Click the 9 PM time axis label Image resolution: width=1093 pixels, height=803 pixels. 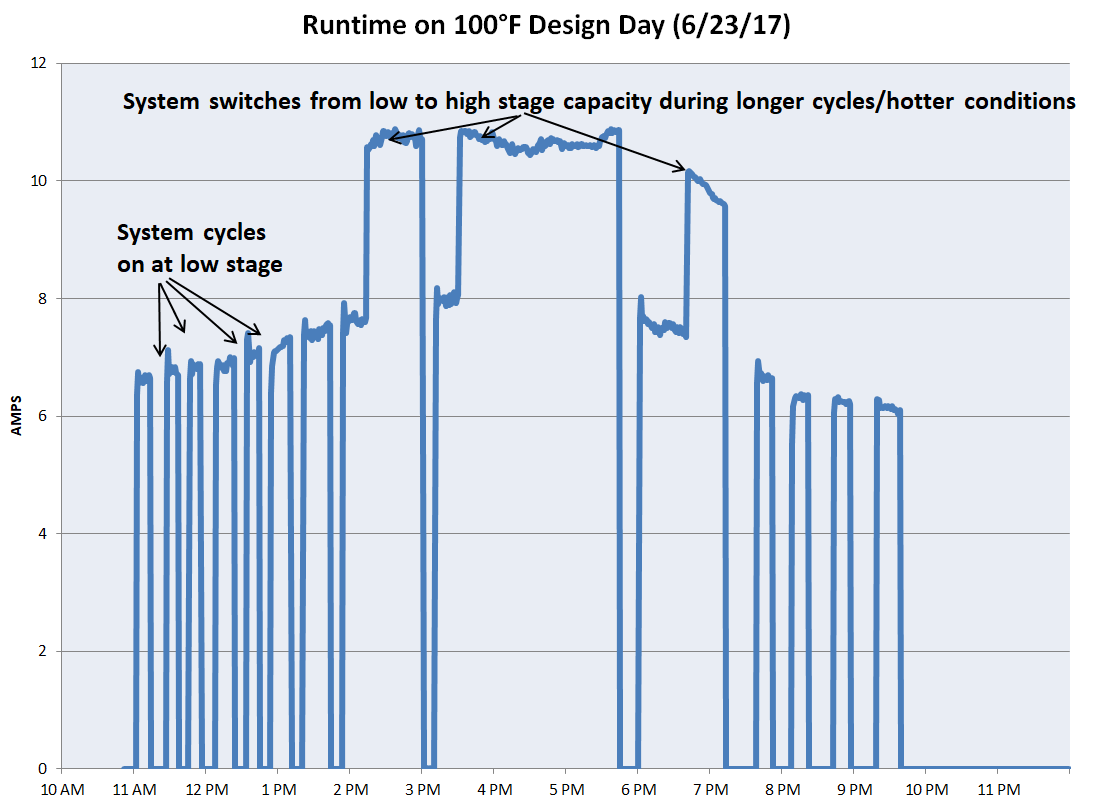pyautogui.click(x=853, y=789)
